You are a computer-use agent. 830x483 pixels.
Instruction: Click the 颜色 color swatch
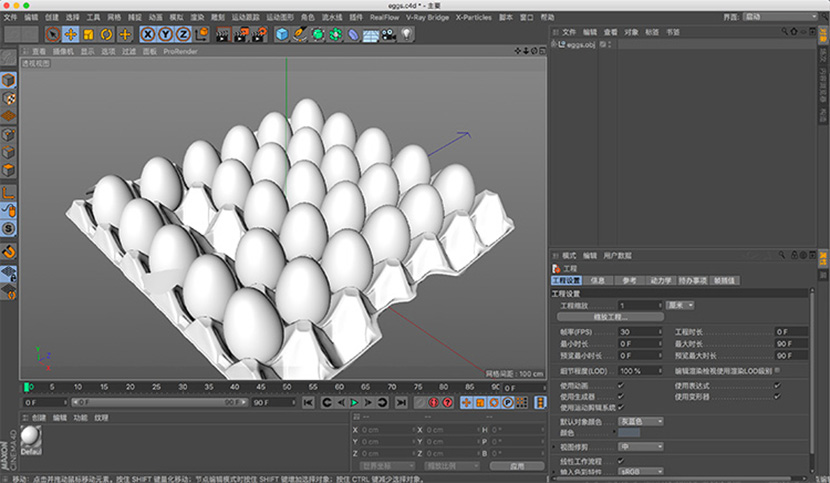tap(629, 432)
